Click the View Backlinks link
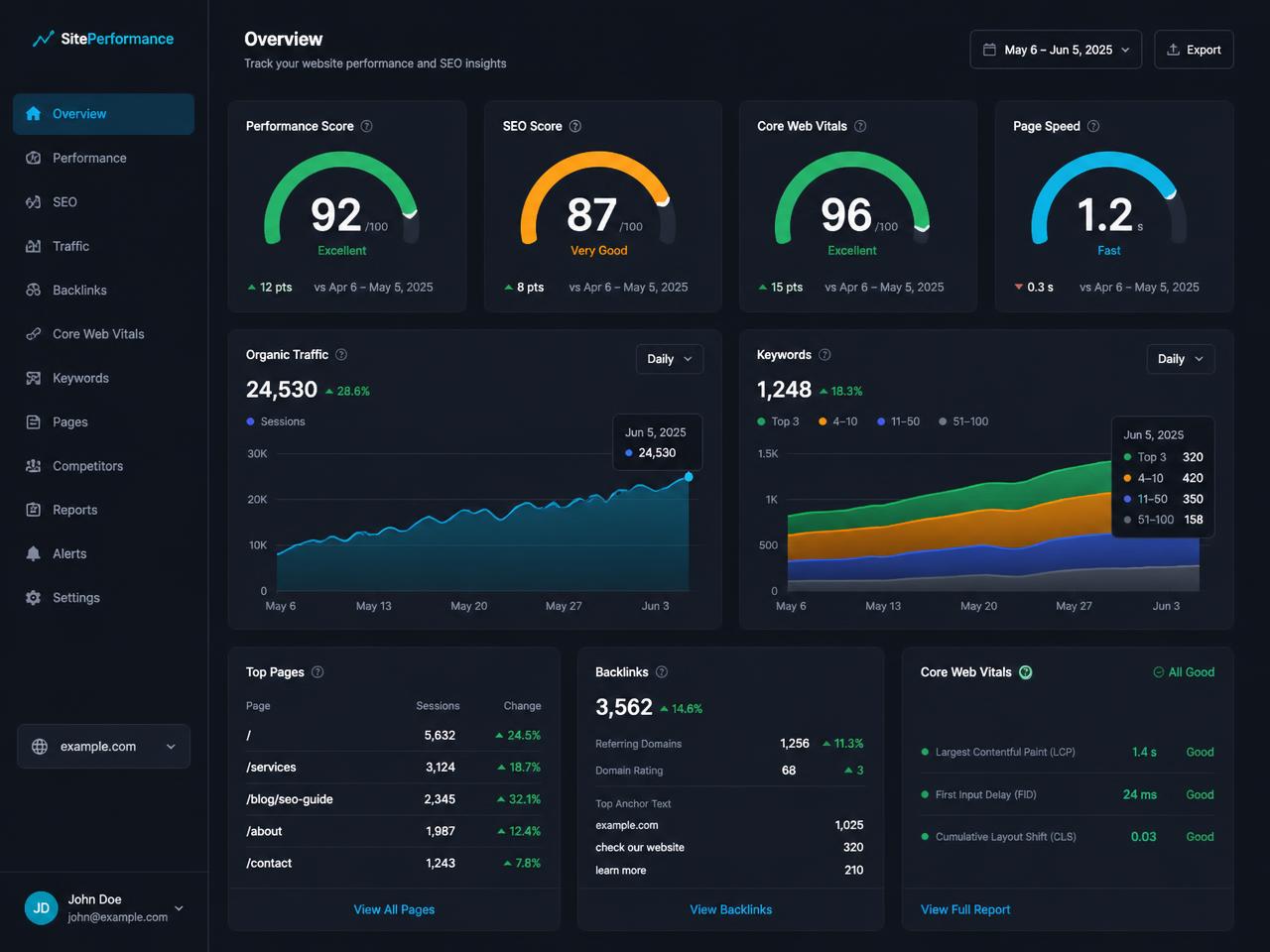This screenshot has height=952, width=1270. 730,909
